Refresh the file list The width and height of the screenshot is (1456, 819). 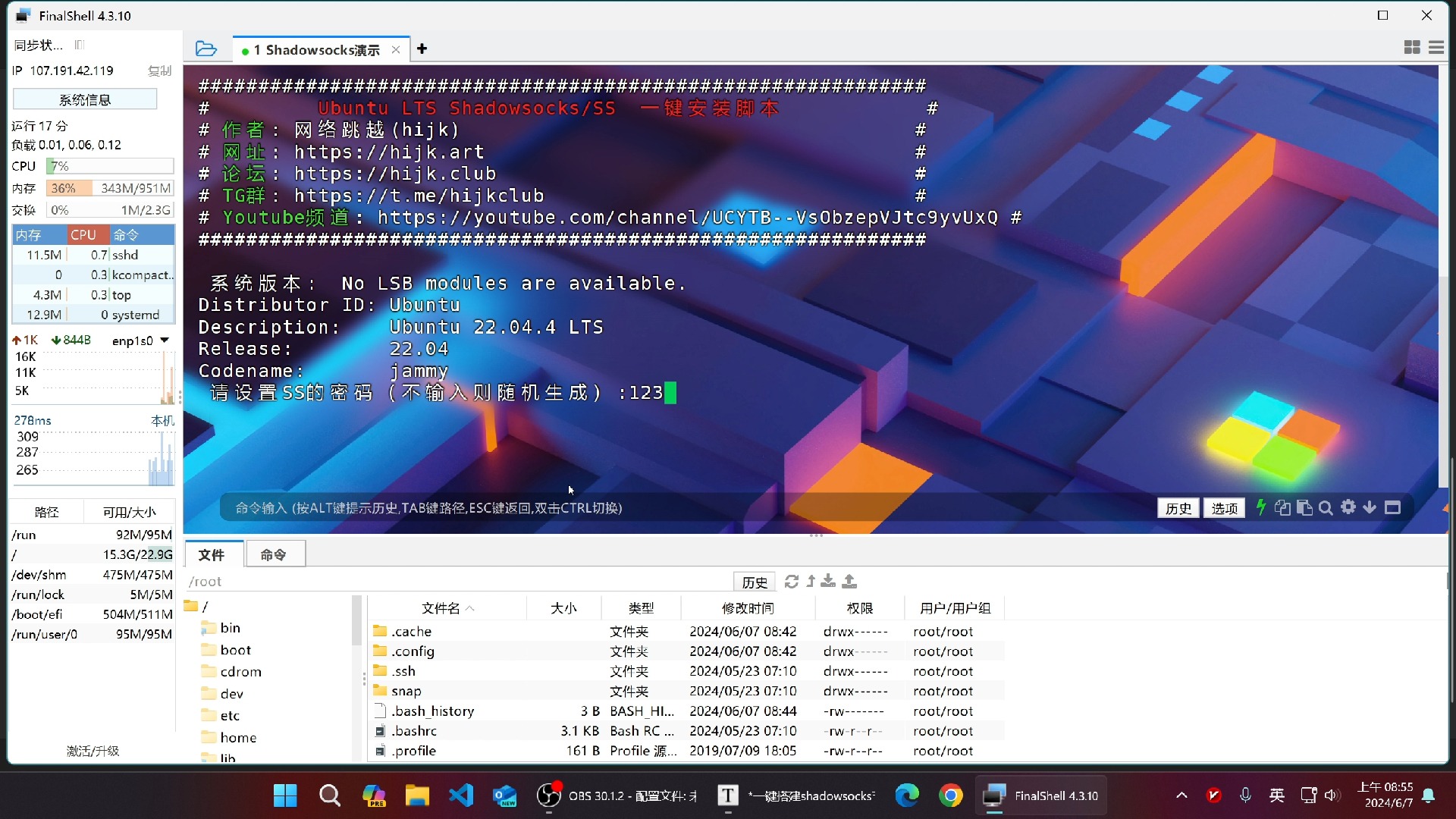point(792,581)
